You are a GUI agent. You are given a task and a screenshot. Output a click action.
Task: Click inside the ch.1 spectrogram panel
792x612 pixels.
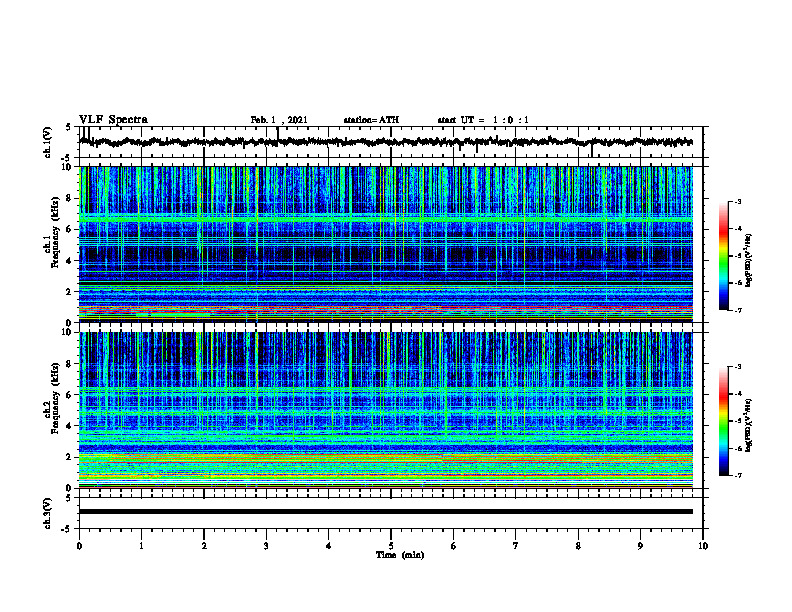pos(386,244)
